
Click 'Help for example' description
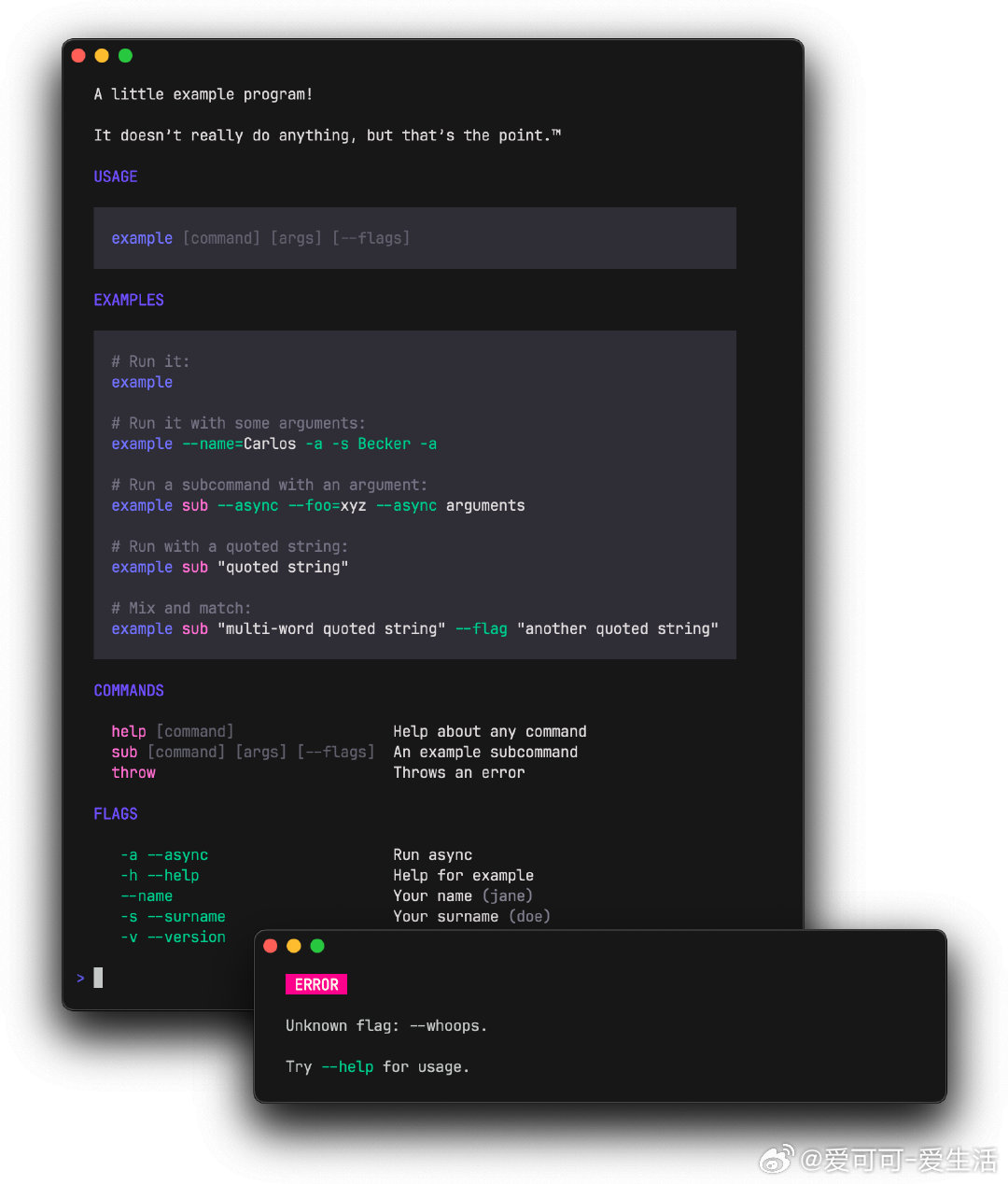(464, 875)
